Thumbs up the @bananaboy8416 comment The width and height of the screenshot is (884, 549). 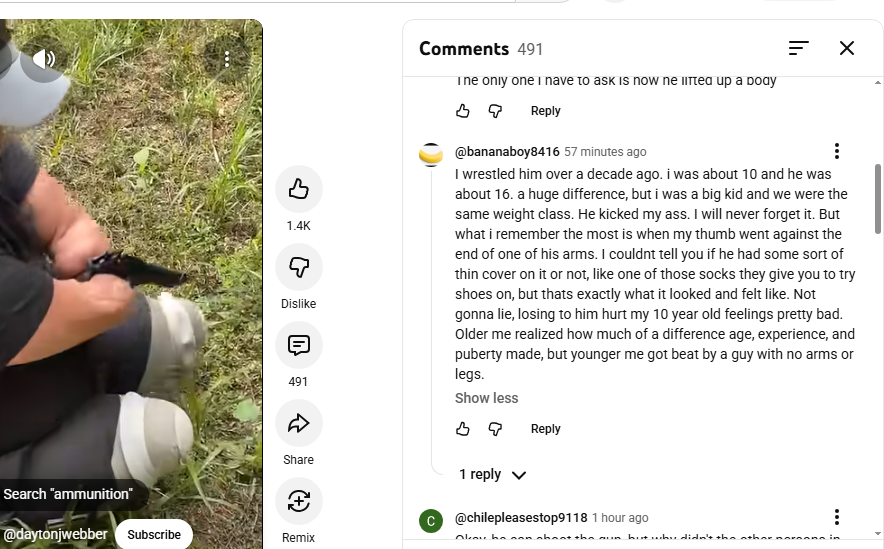(463, 429)
